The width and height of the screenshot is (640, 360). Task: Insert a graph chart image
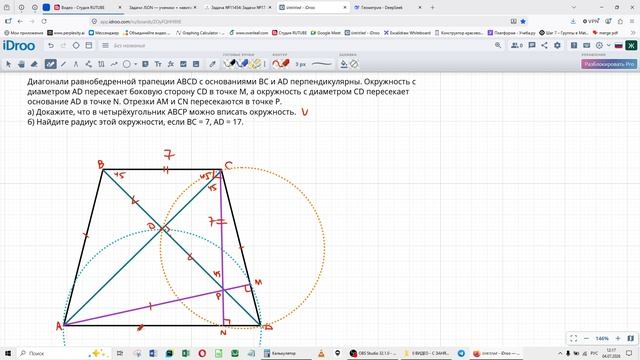[183, 64]
